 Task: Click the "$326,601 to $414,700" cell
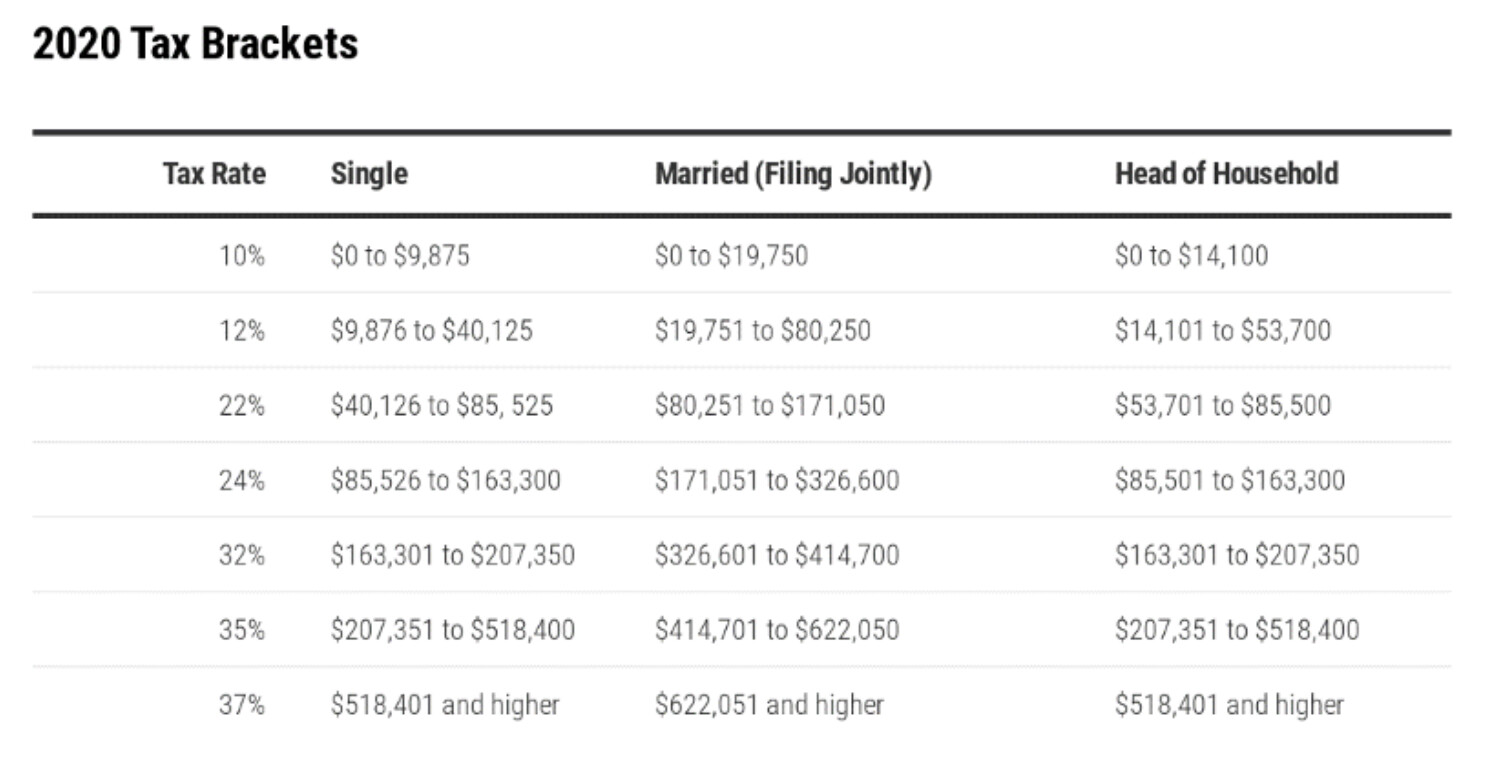(x=777, y=555)
